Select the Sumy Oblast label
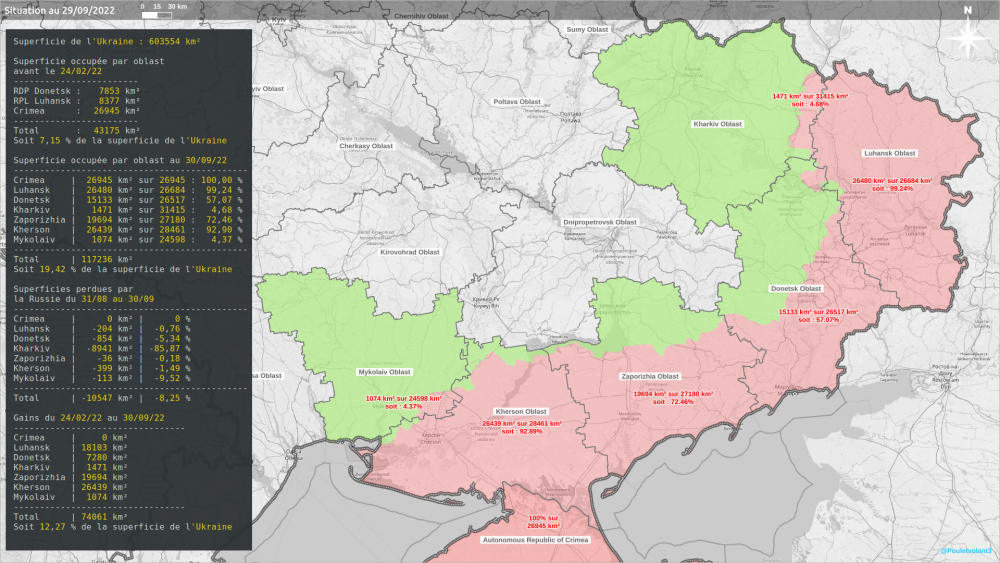This screenshot has width=1000, height=563. click(588, 30)
